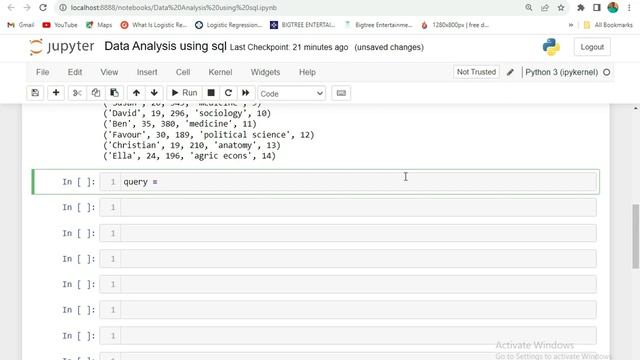Open the Kernel menu

[220, 72]
